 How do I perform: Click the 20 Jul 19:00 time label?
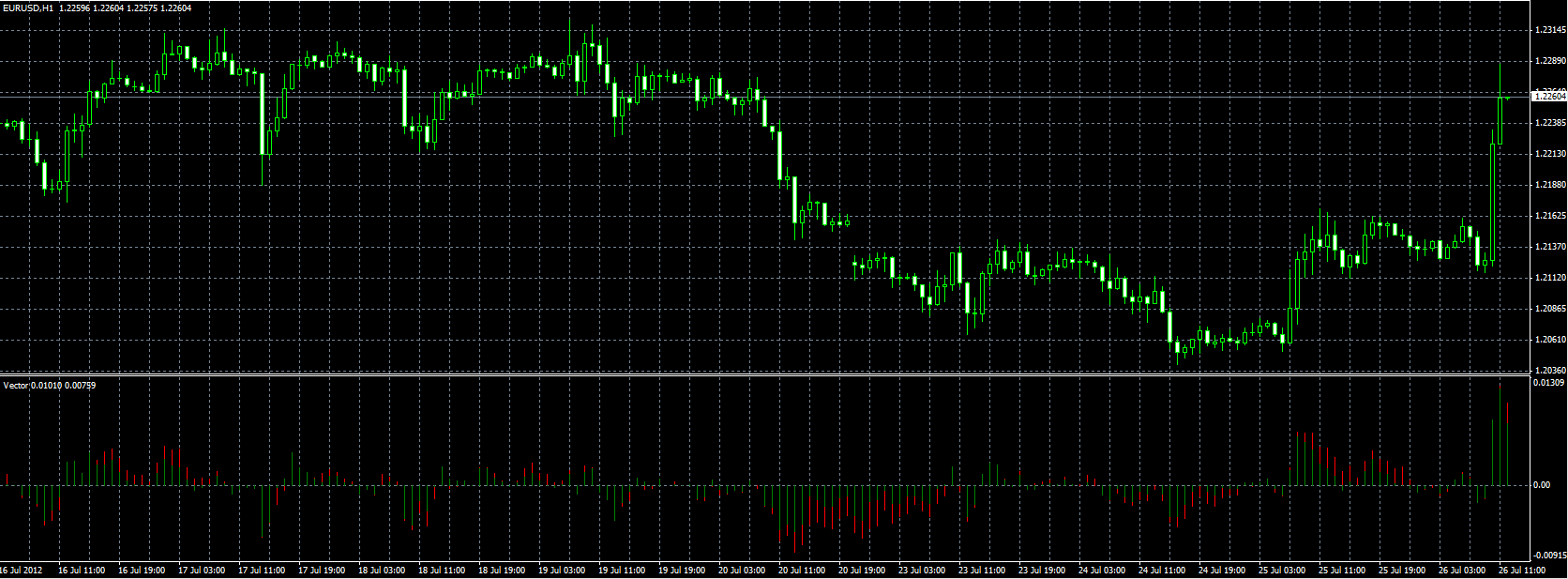point(862,570)
